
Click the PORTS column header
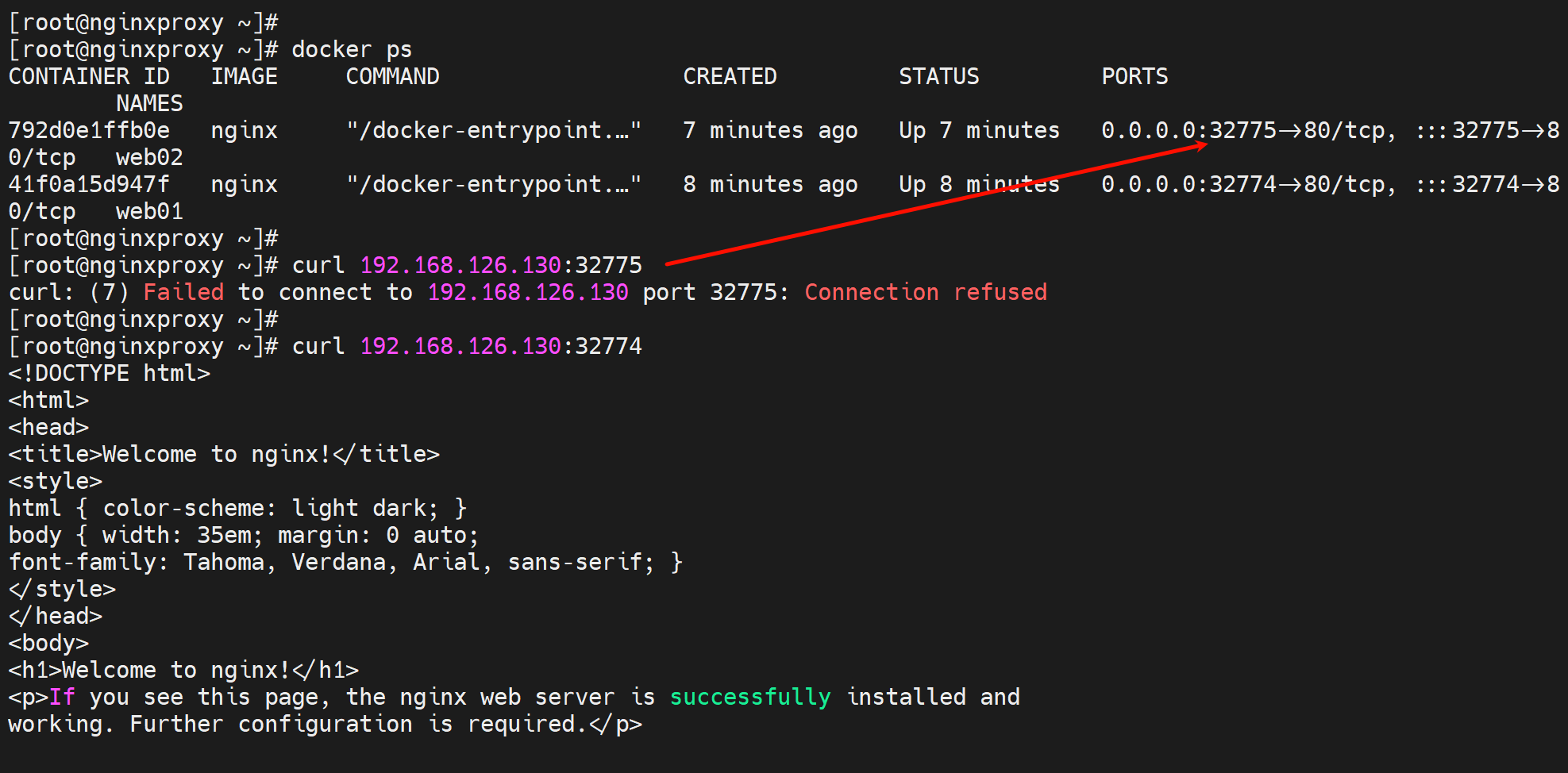(x=1135, y=76)
